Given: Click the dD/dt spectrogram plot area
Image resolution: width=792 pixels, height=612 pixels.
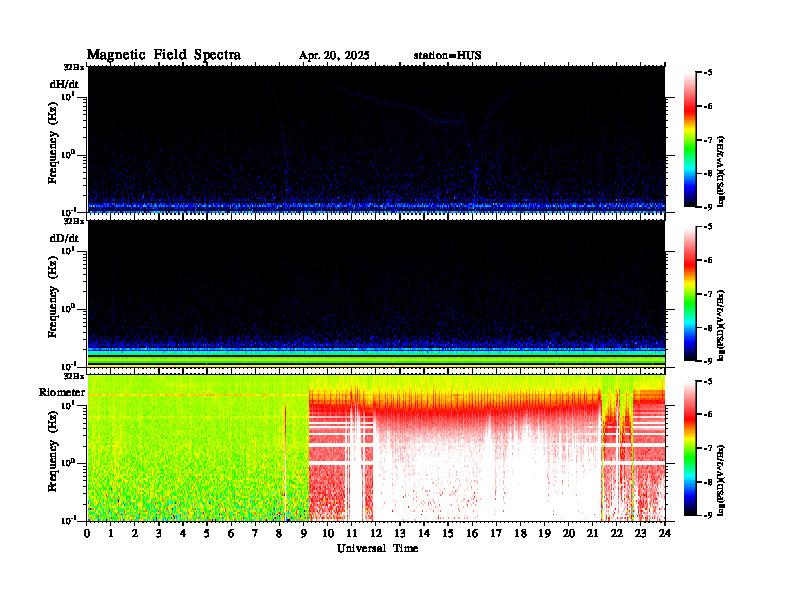Looking at the screenshot, I should [x=376, y=293].
